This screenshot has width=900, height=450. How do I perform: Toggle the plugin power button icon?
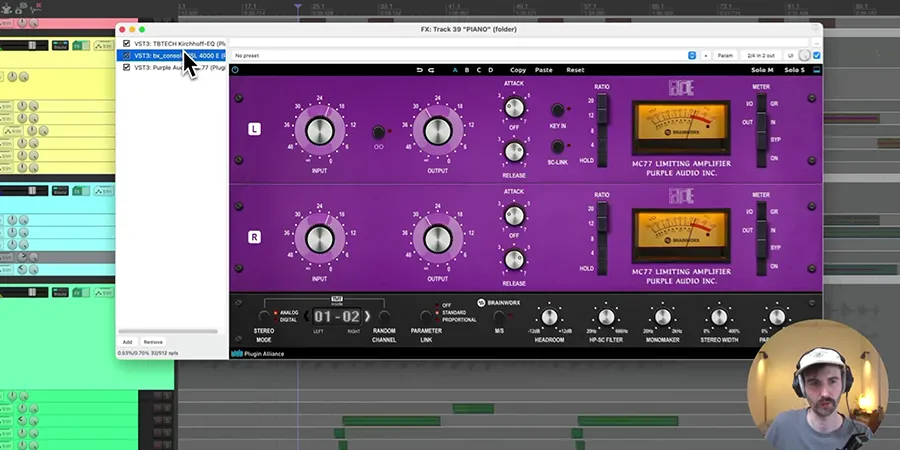click(x=235, y=70)
